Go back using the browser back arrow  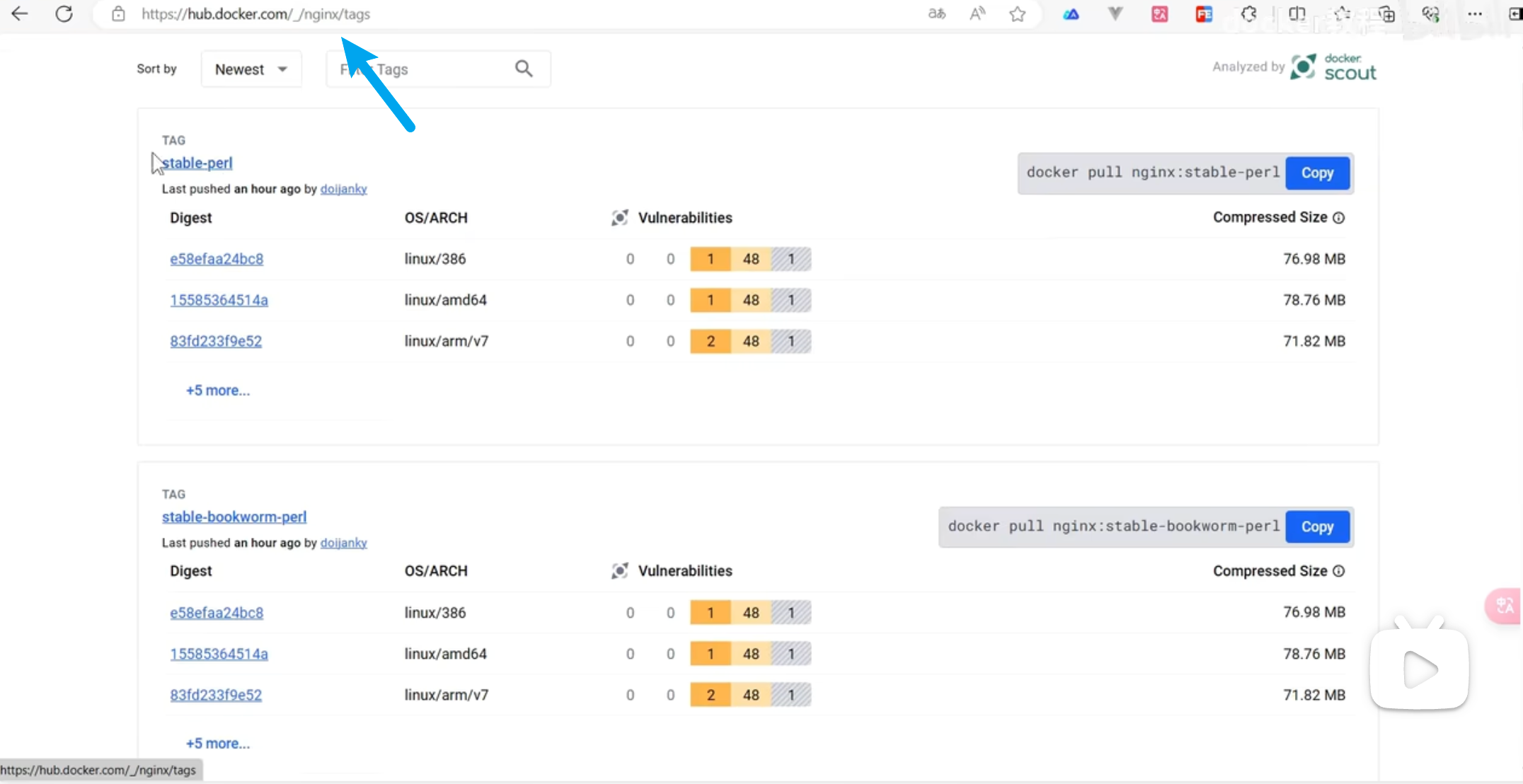[20, 13]
